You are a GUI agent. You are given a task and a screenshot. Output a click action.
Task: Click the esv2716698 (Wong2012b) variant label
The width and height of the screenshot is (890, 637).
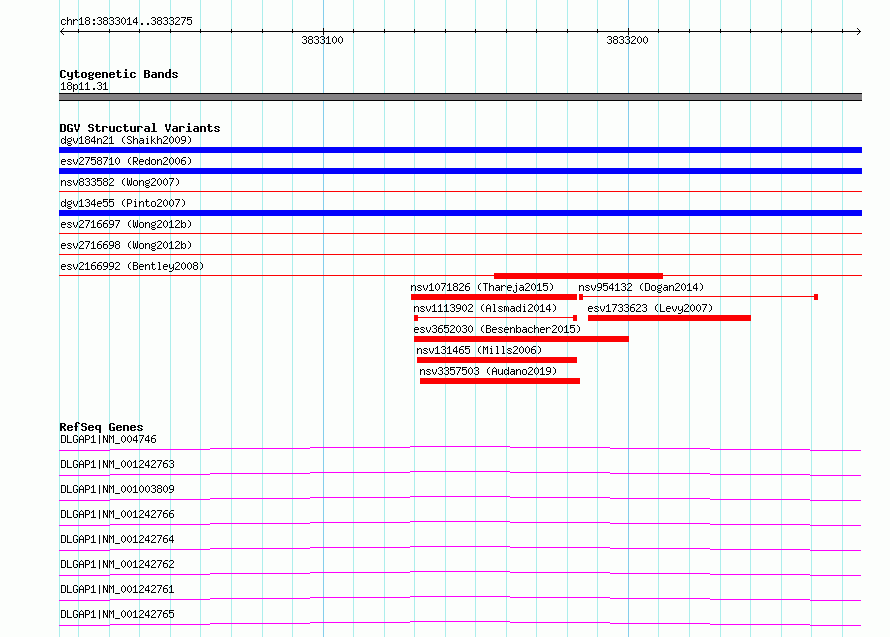(126, 245)
